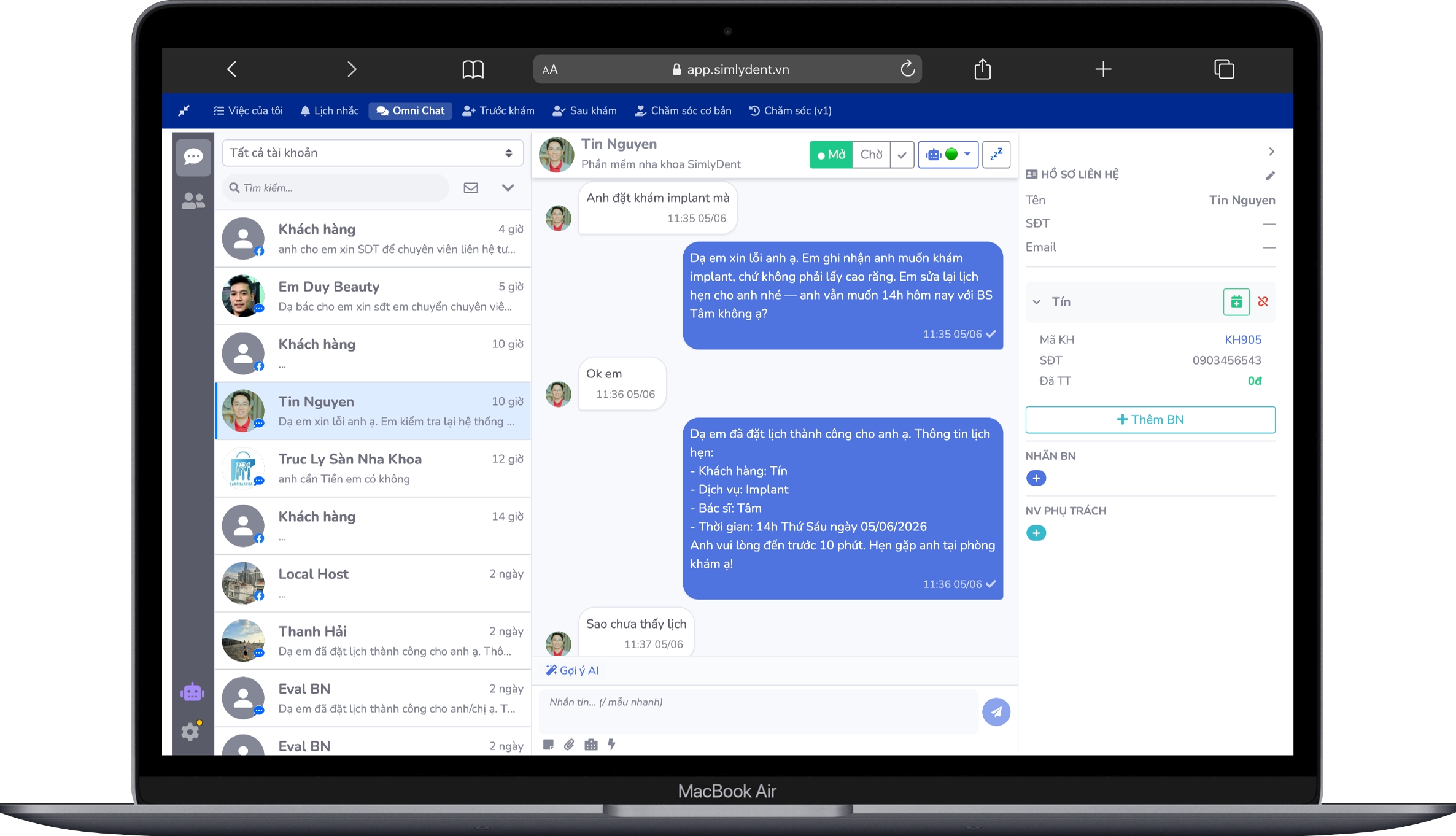Click the Tìm kiếm search field
1456x836 pixels.
336,188
